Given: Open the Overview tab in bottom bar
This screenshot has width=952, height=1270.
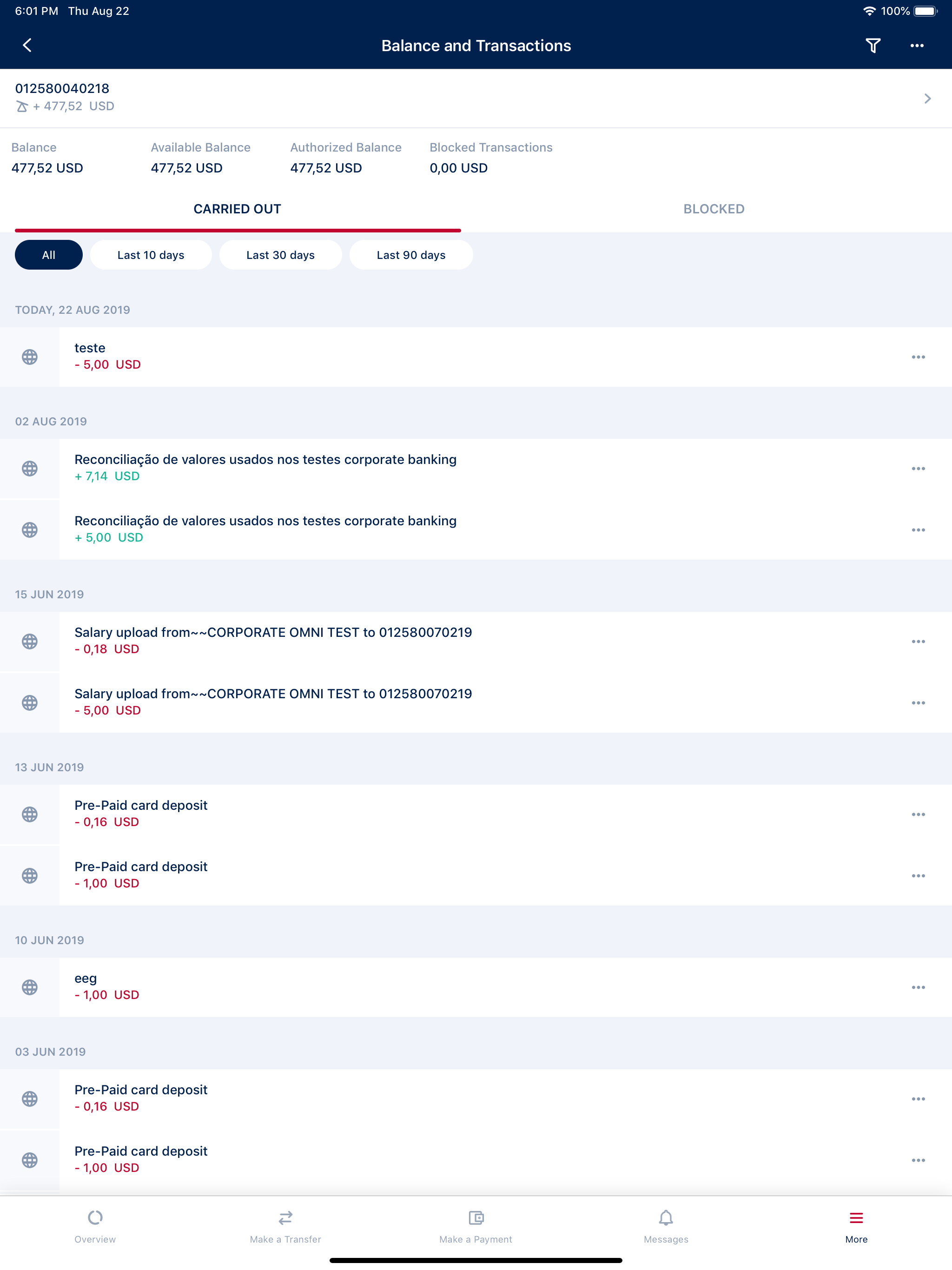Looking at the screenshot, I should [95, 1227].
